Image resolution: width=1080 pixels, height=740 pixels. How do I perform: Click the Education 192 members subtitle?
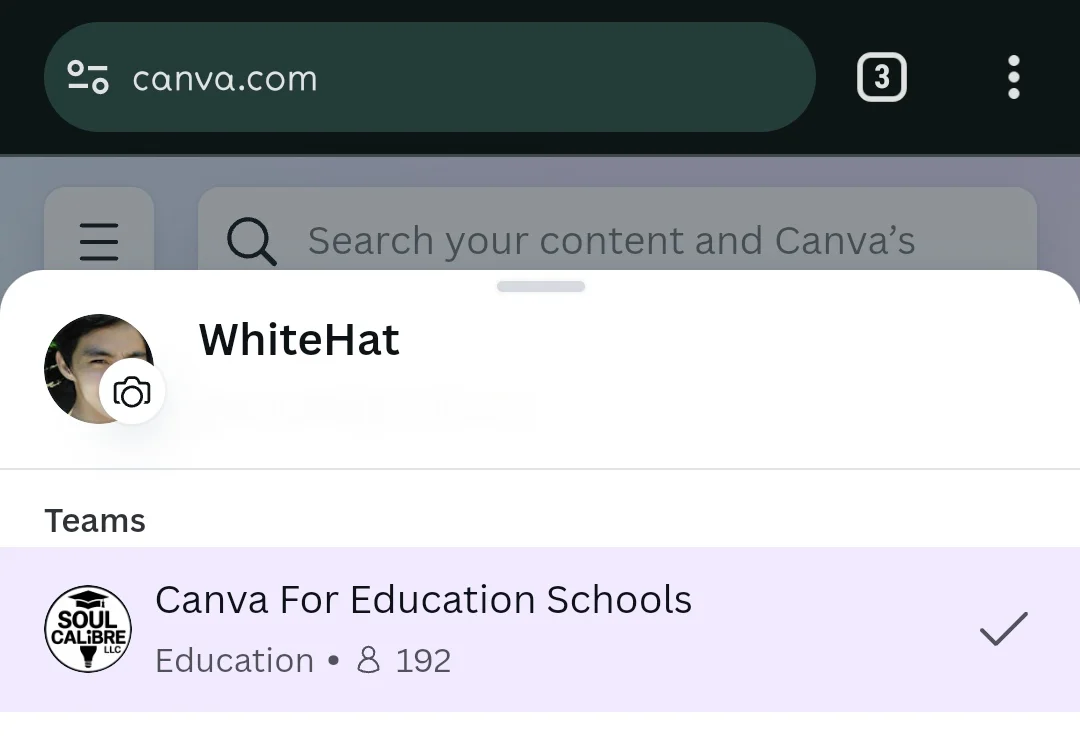pyautogui.click(x=303, y=661)
